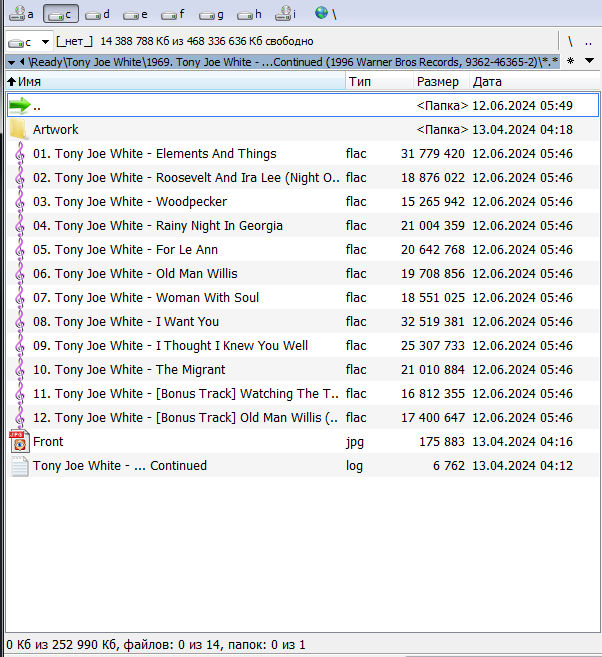Switch to drive h
Image resolution: width=602 pixels, height=657 pixels.
click(249, 15)
